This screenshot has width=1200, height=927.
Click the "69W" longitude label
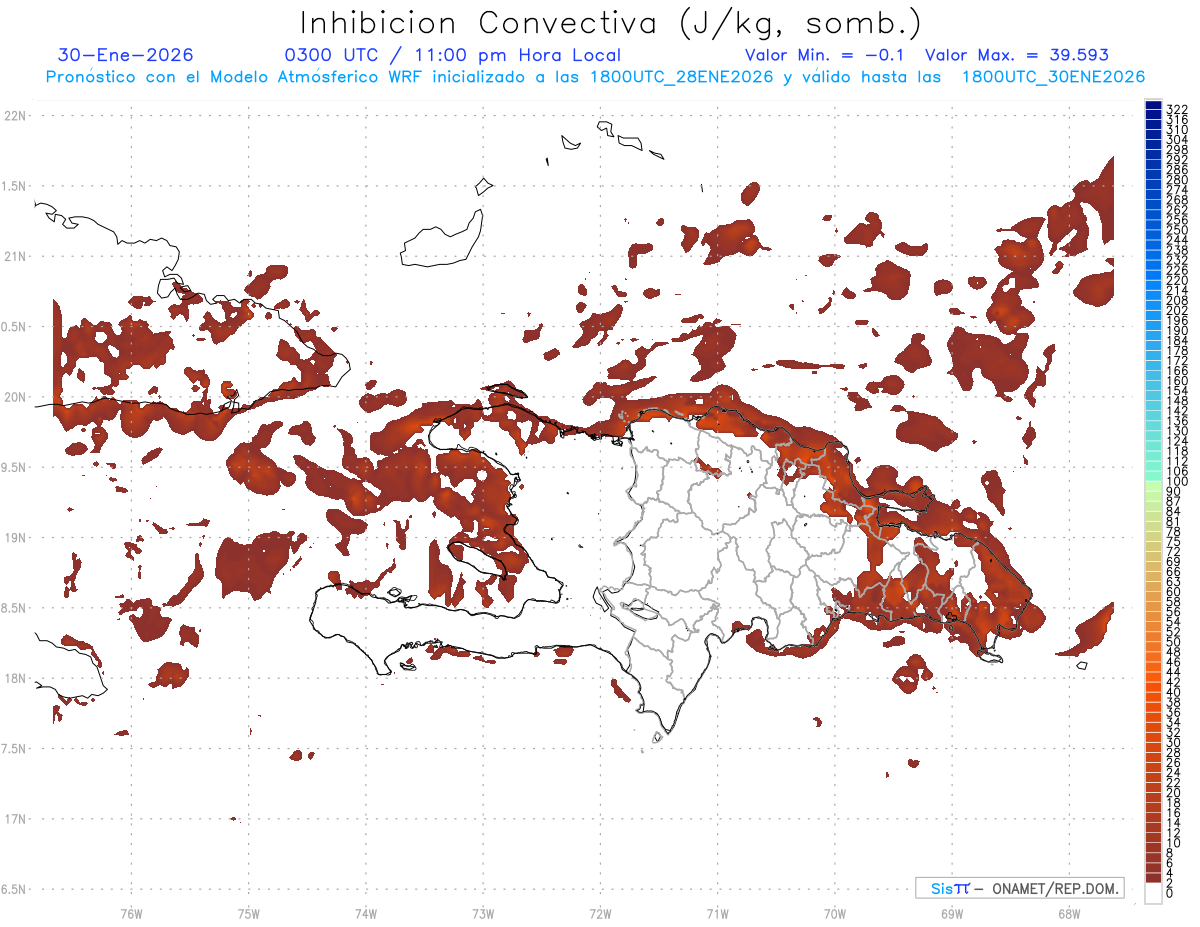click(952, 913)
